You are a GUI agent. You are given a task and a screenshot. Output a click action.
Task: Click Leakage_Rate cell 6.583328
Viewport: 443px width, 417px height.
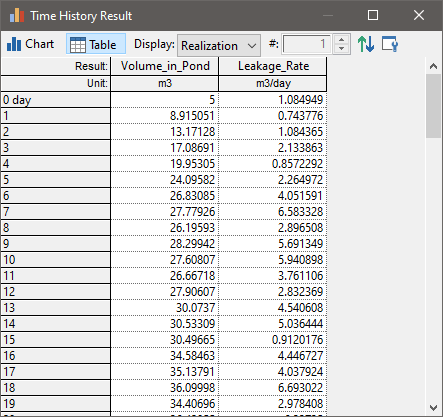[x=273, y=212]
